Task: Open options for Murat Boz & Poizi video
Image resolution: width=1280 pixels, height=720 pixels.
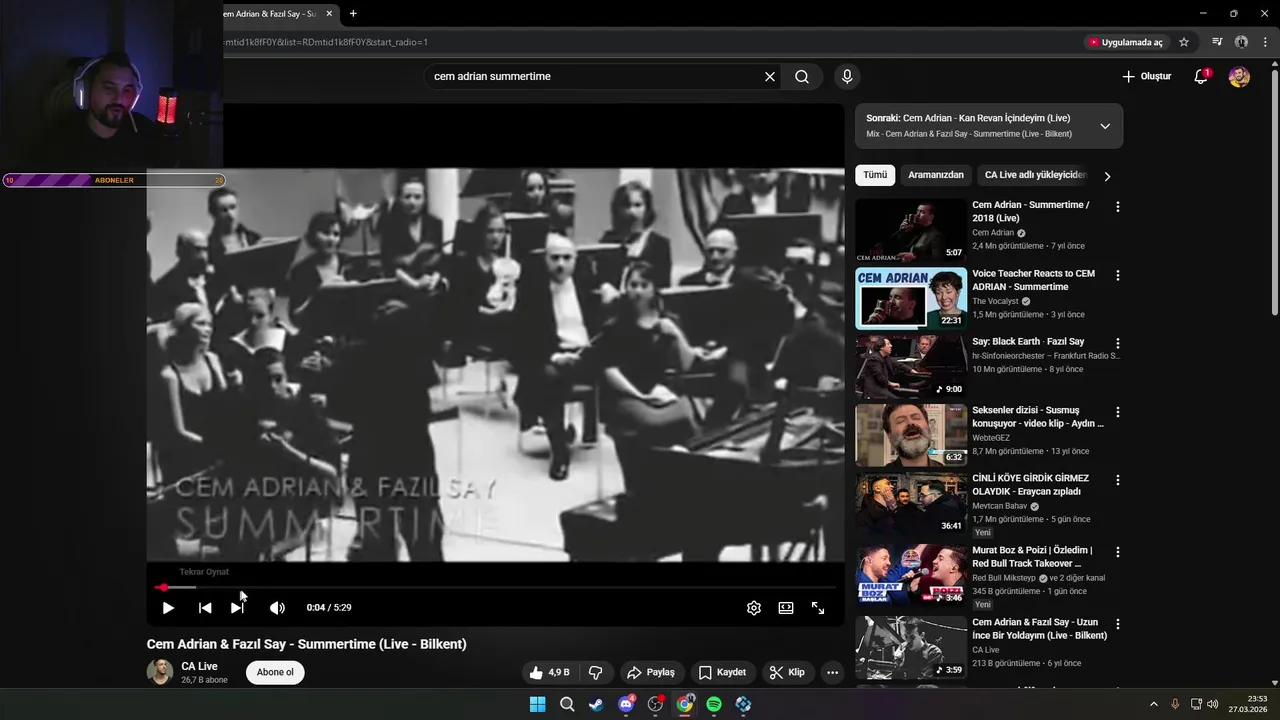Action: tap(1118, 552)
